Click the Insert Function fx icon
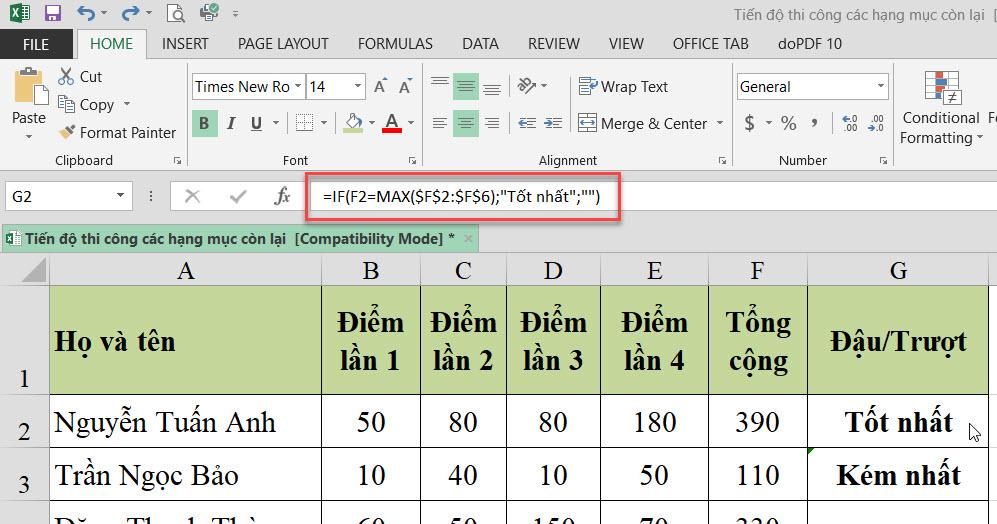Image resolution: width=997 pixels, height=524 pixels. [282, 196]
